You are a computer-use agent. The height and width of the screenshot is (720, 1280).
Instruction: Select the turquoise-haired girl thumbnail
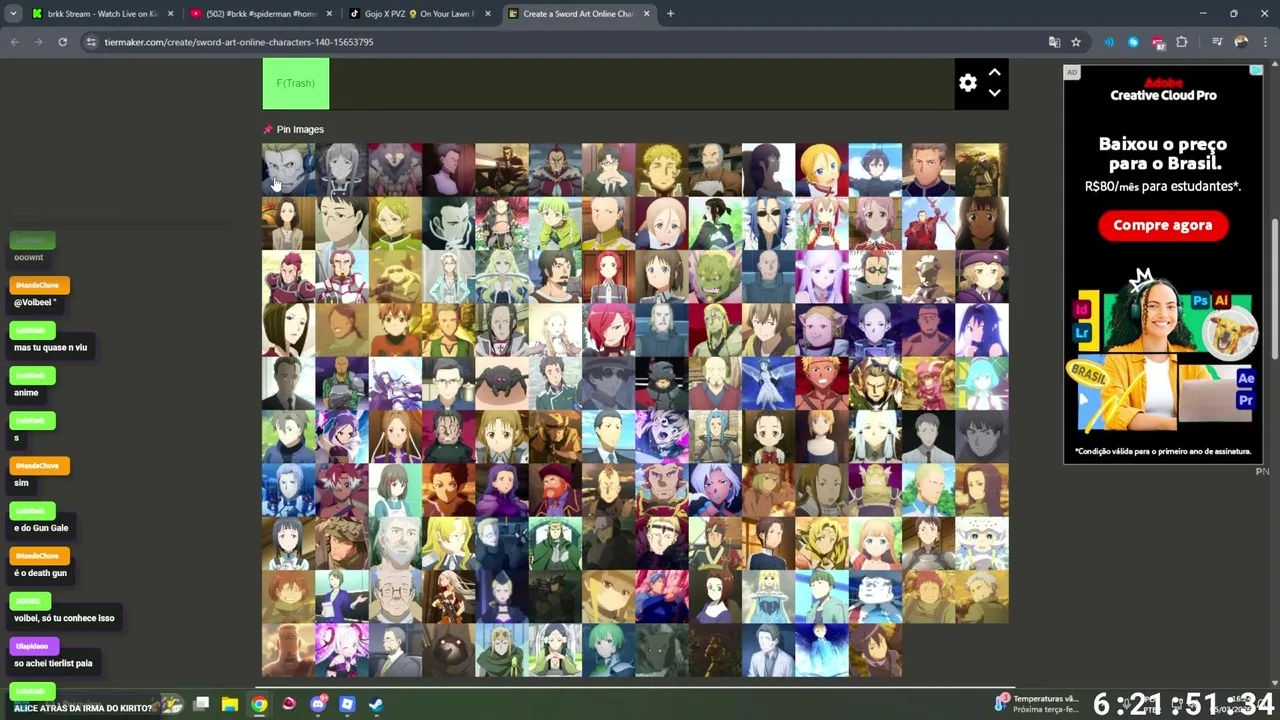[x=982, y=383]
